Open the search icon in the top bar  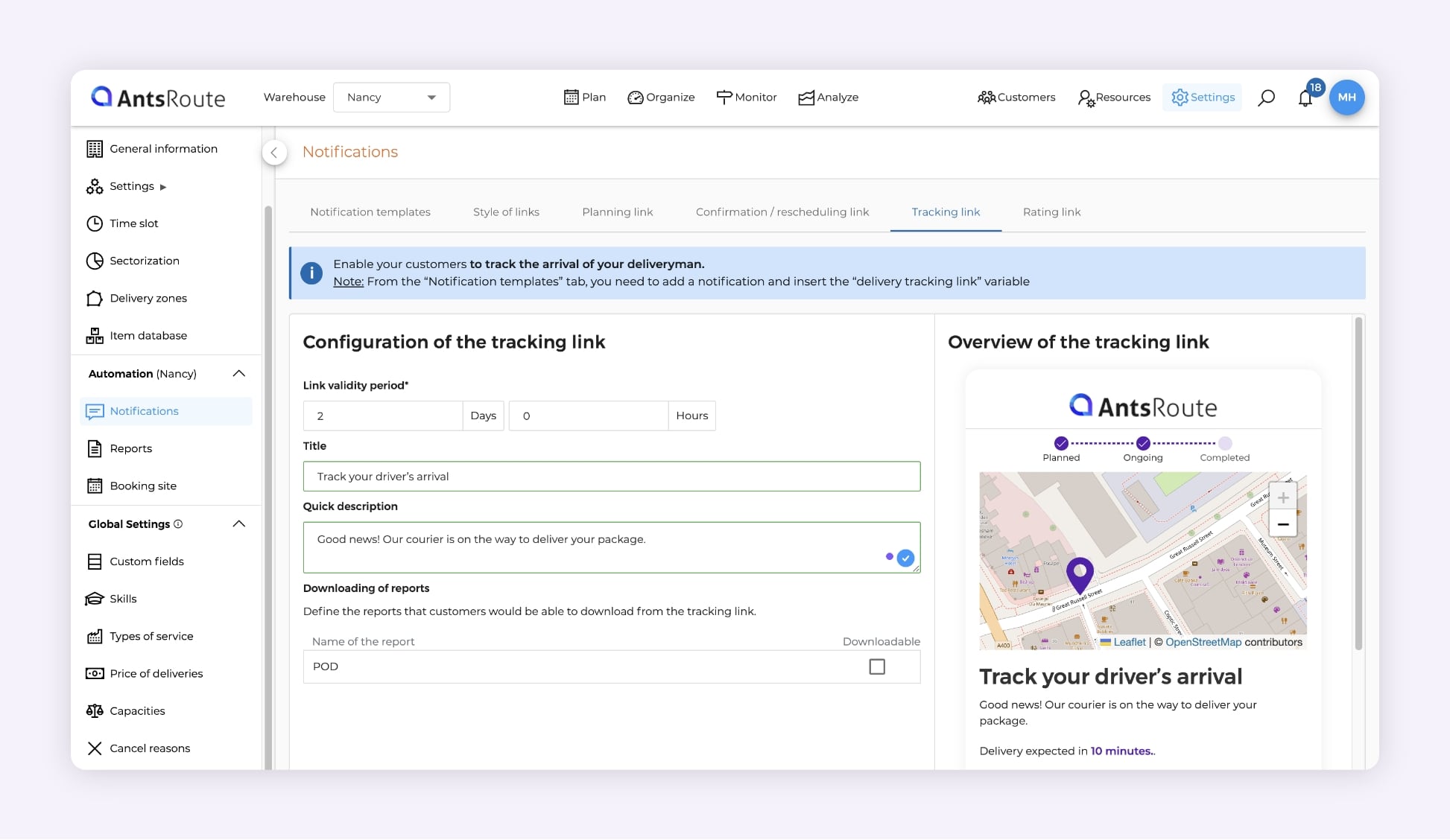click(1266, 98)
